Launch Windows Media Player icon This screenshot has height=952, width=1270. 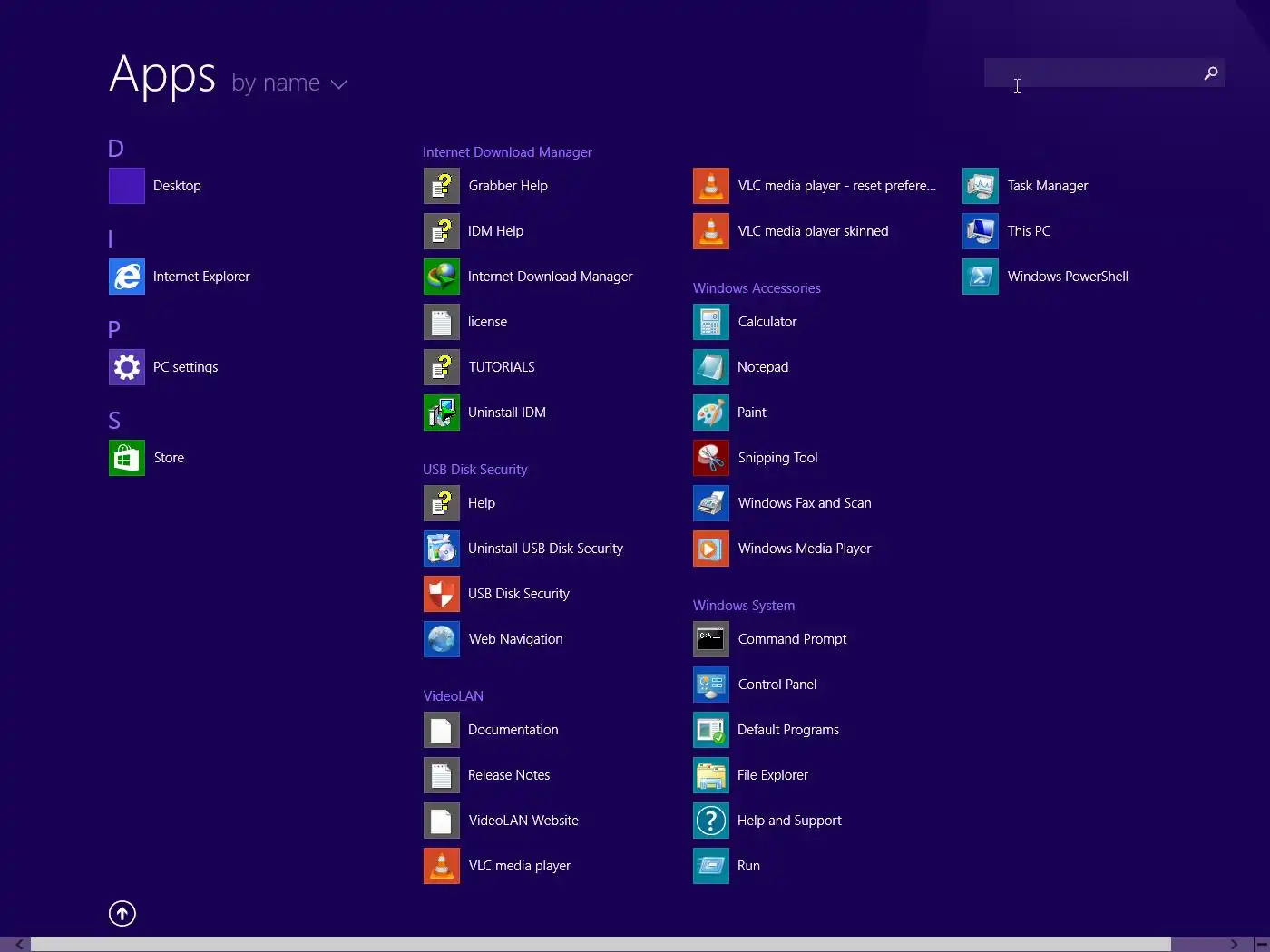pos(711,549)
